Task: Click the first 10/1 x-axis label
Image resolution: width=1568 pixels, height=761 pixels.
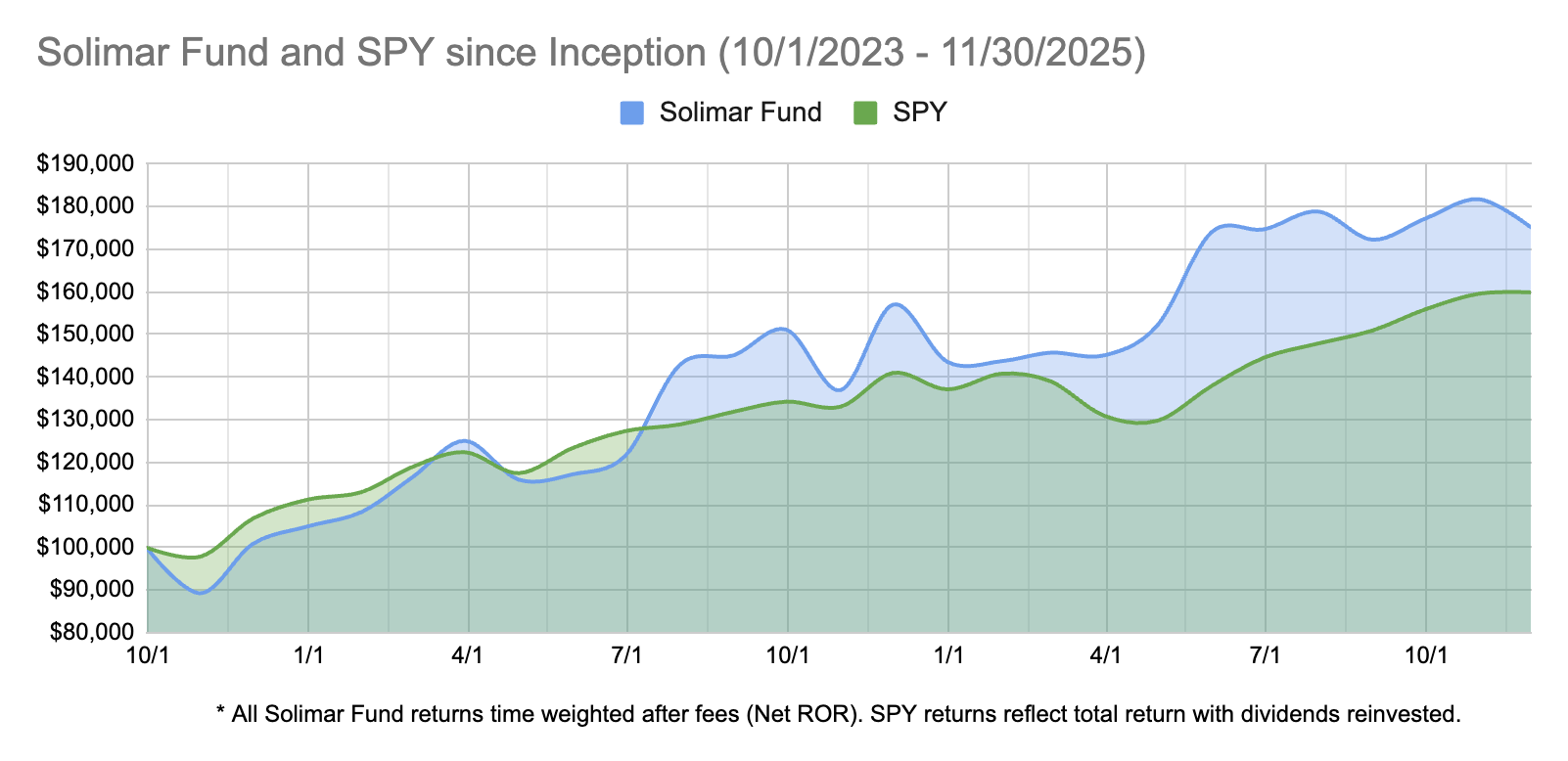Action: 149,655
